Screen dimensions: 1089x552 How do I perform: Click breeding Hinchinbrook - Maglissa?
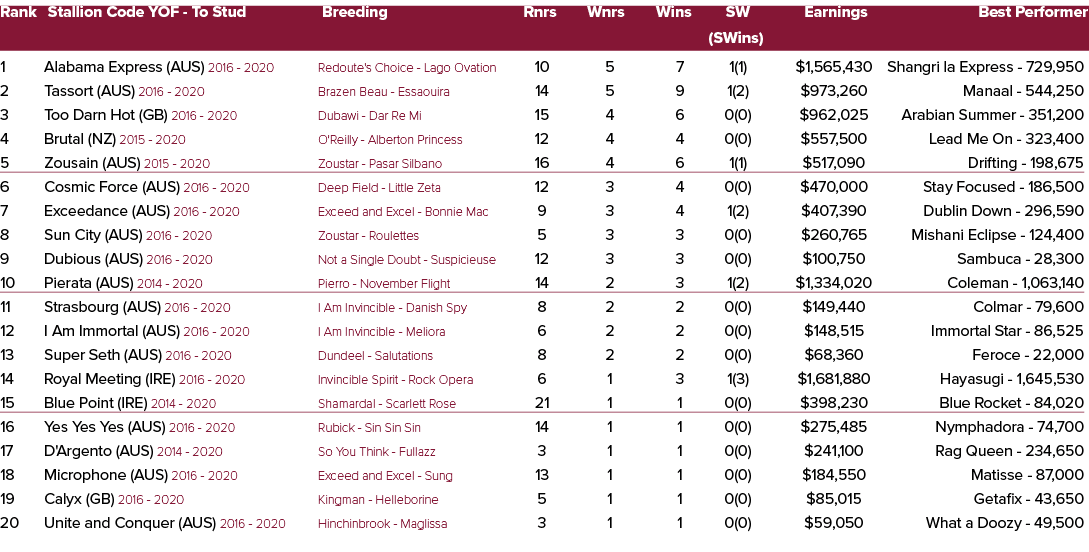point(383,524)
